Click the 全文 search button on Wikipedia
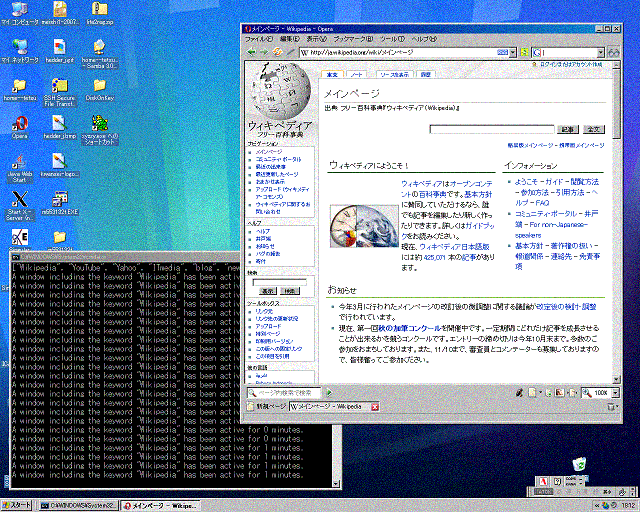The height and width of the screenshot is (512, 640). [594, 129]
